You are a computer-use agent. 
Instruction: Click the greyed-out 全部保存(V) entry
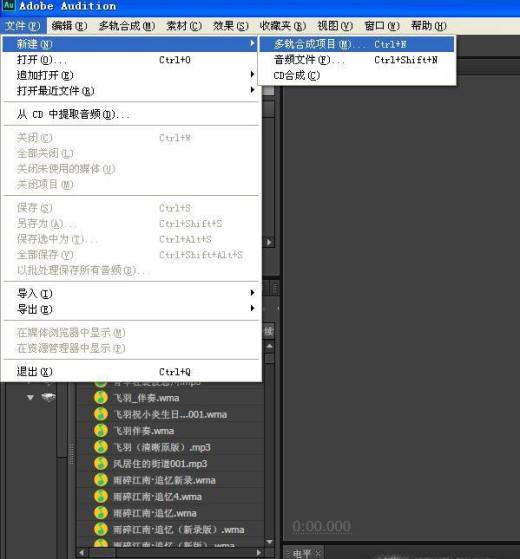click(130, 255)
